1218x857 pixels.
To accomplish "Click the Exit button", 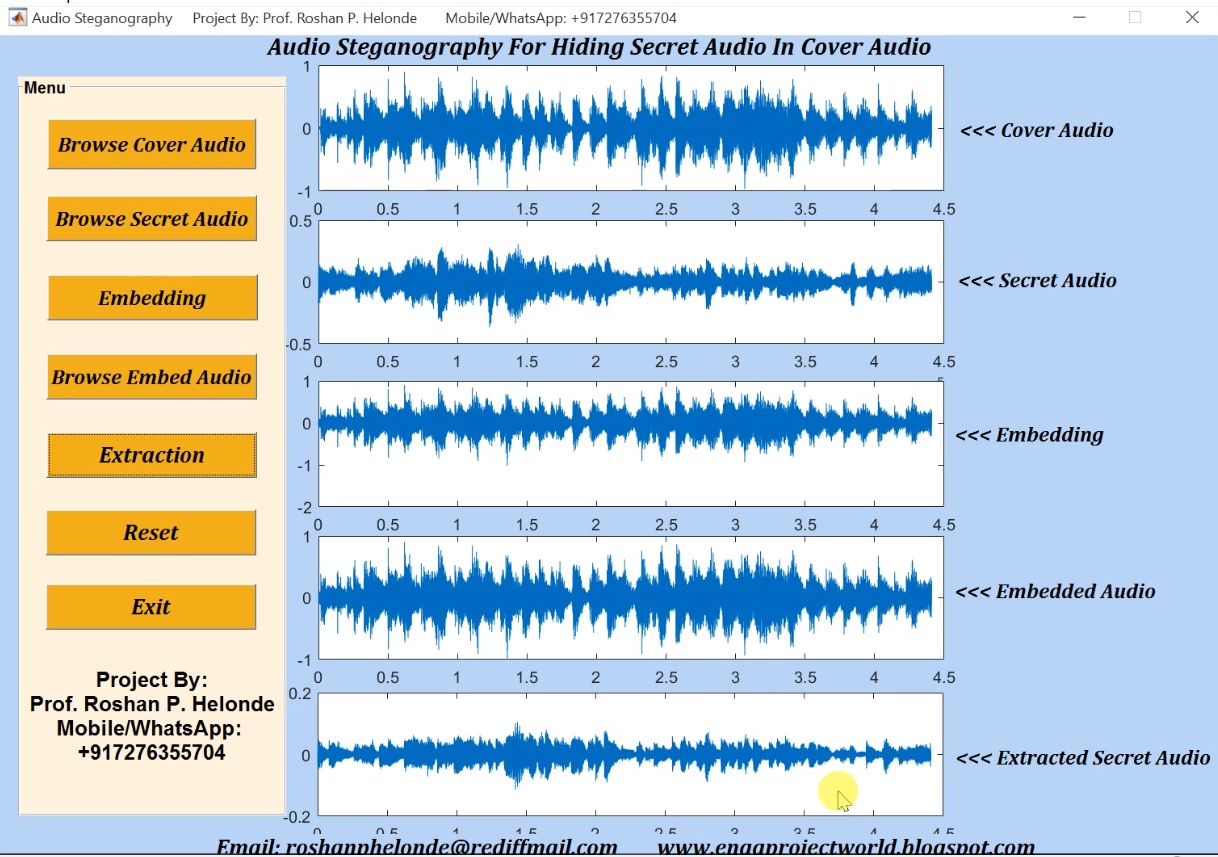I will coord(151,606).
